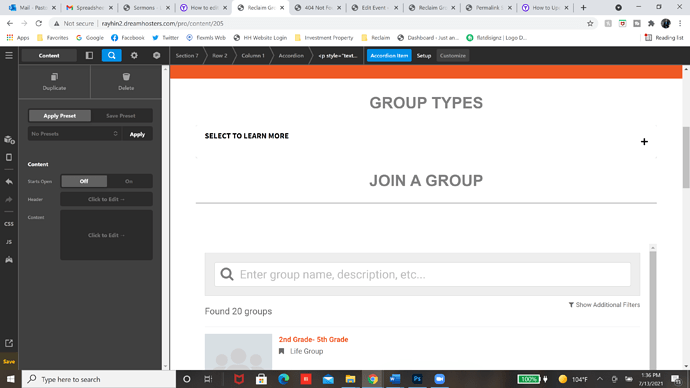Open the JS editor in sidebar
The width and height of the screenshot is (690, 388).
(9, 242)
